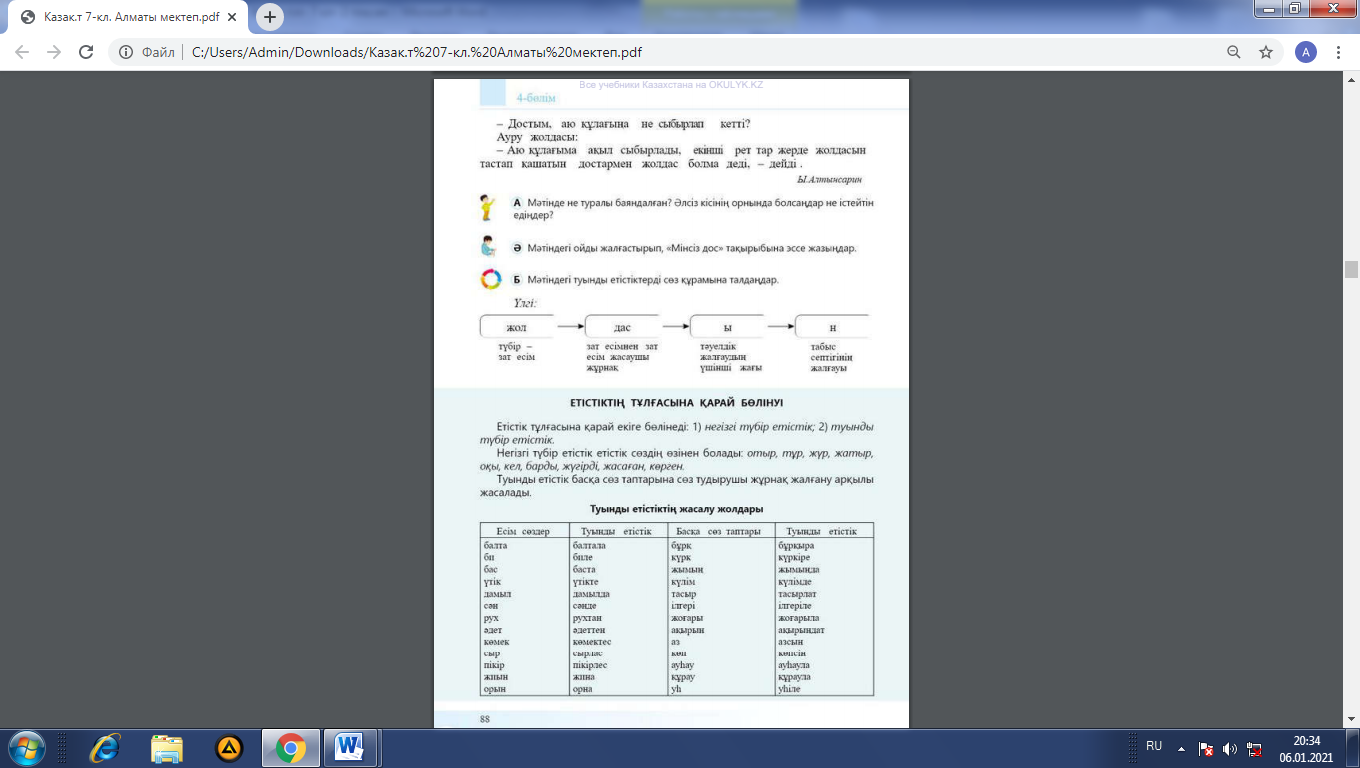Reload the PDF page
This screenshot has width=1360, height=768.
(86, 52)
